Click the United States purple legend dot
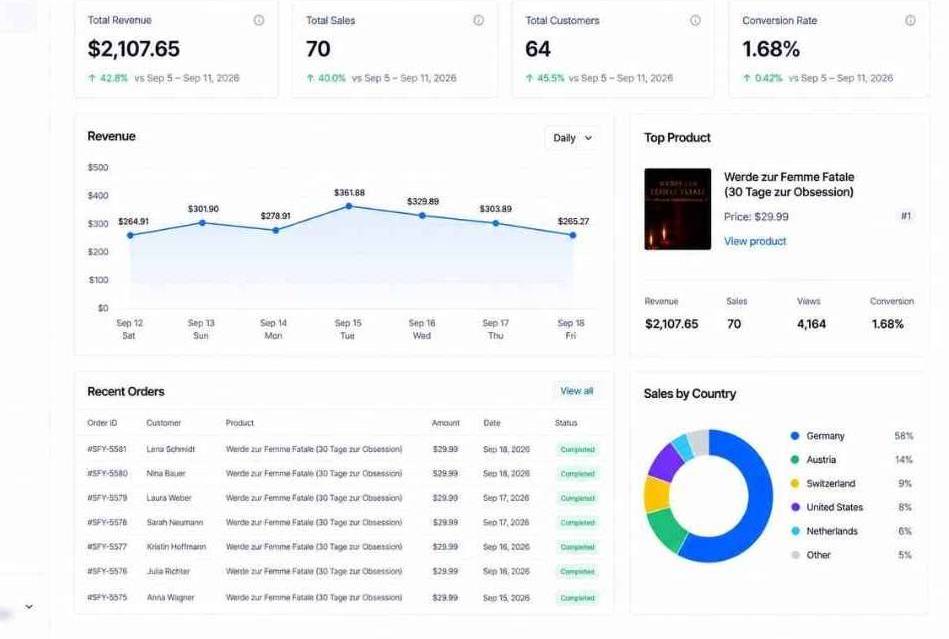Screen dimensions: 949x639 (x=795, y=507)
